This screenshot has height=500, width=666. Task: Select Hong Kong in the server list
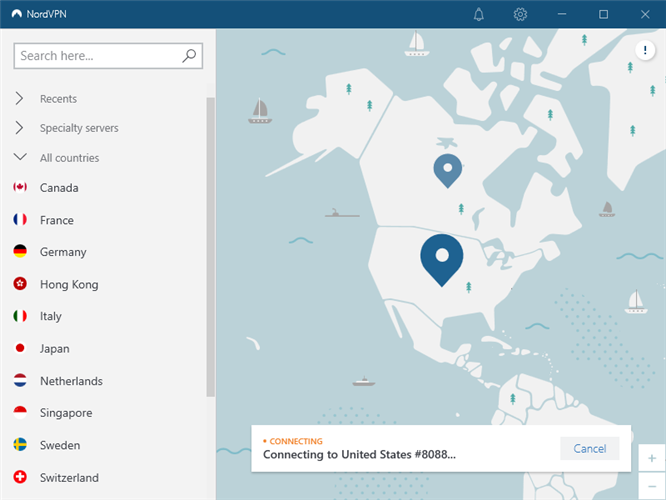[x=69, y=285]
